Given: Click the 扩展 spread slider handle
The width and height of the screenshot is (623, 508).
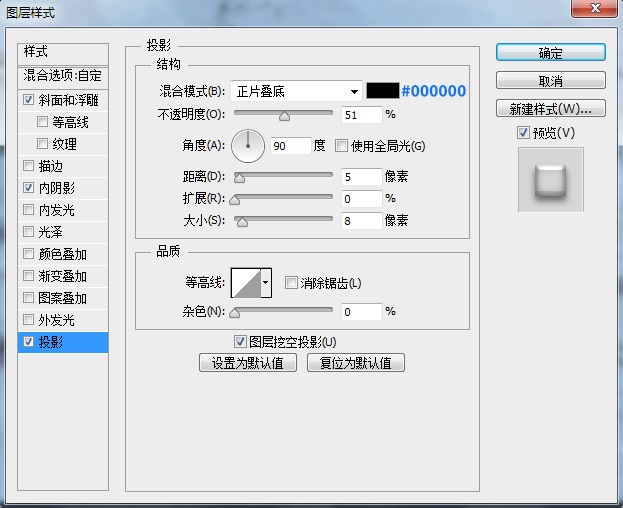Looking at the screenshot, I should click(235, 200).
